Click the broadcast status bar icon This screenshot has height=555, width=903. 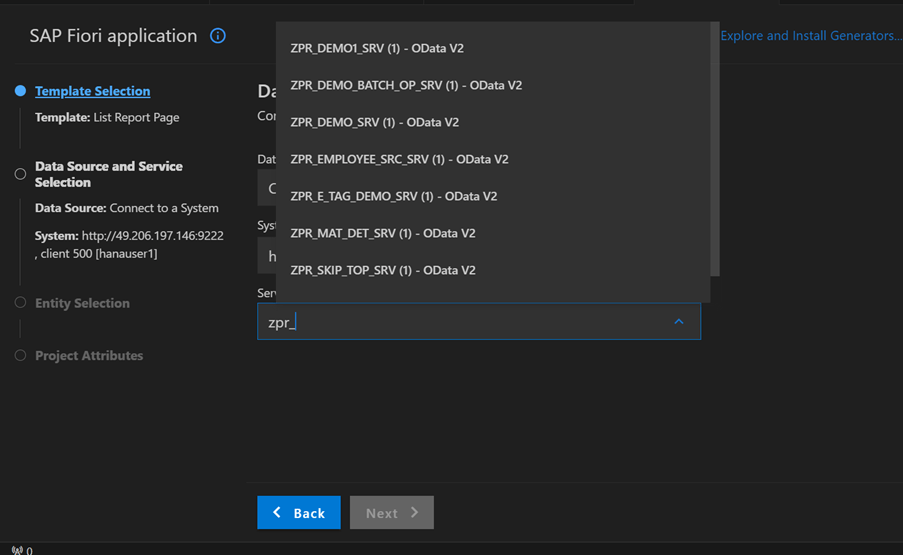coord(17,550)
